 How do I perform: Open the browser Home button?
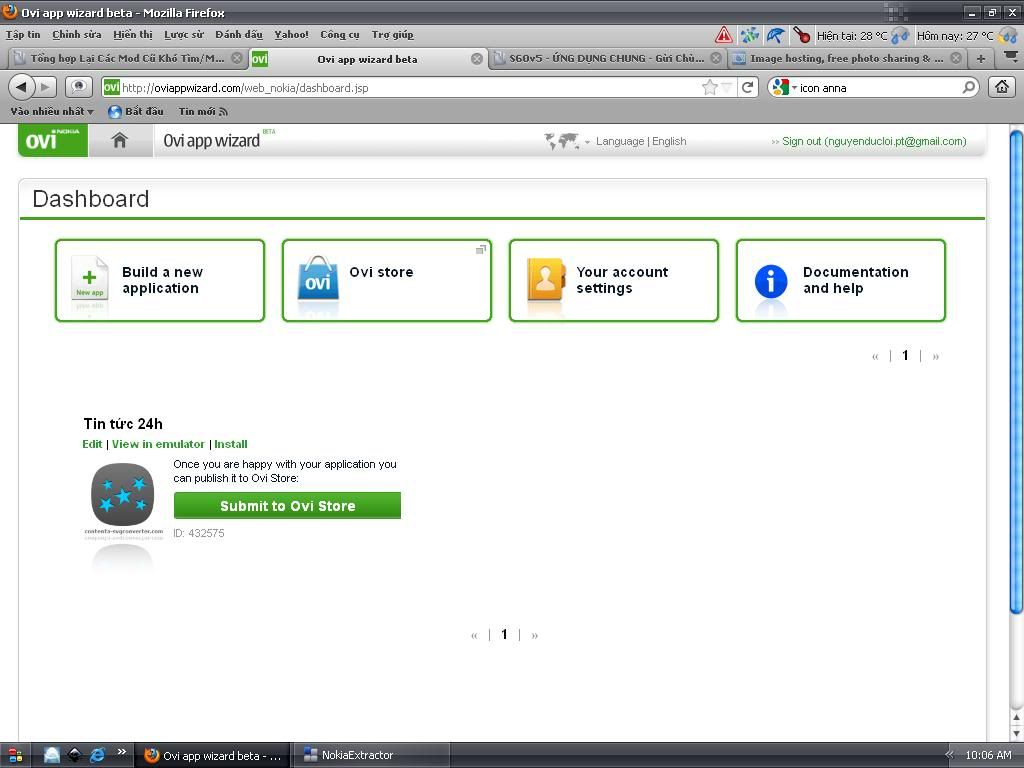1002,87
